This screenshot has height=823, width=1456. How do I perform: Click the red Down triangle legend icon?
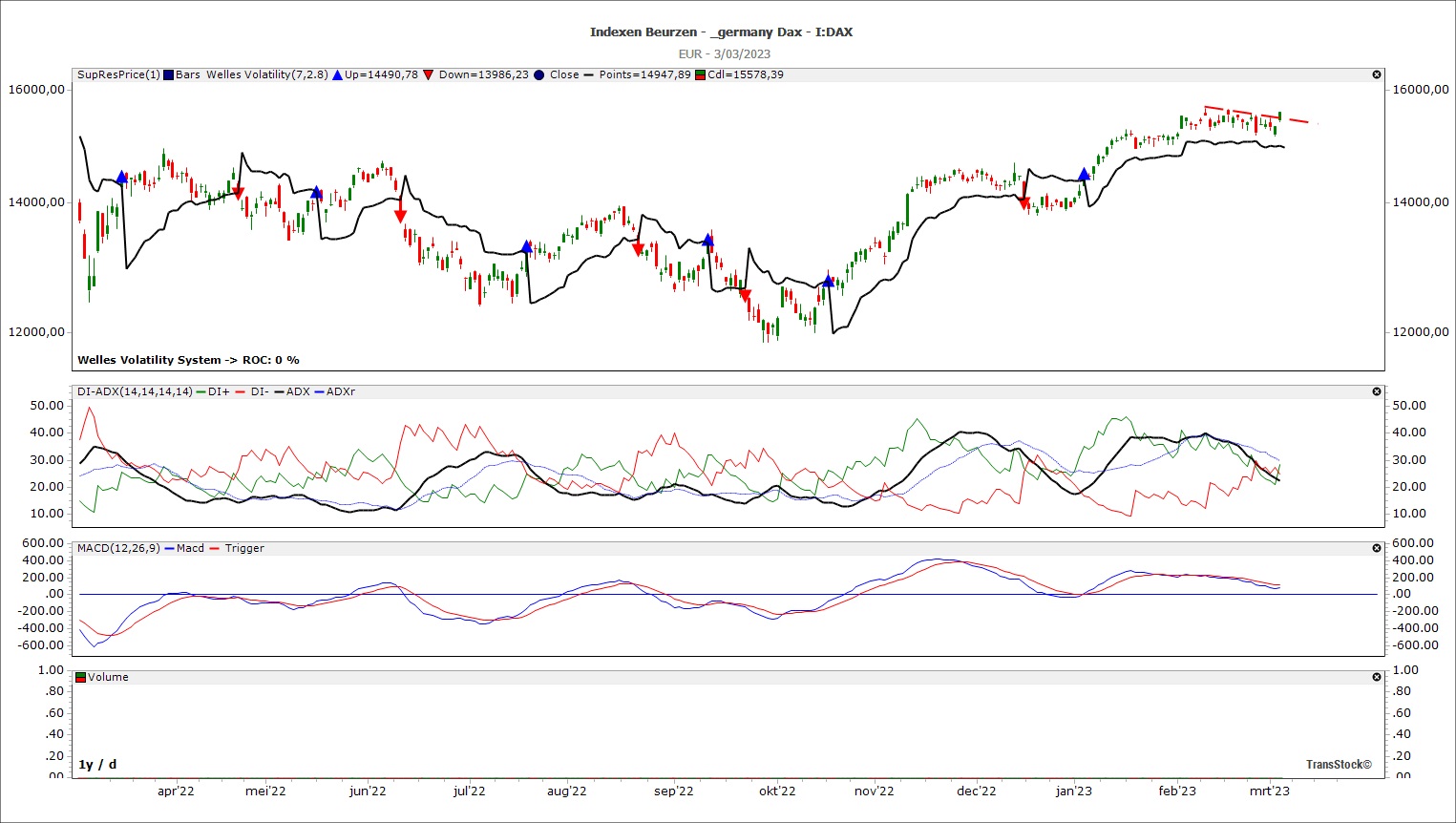429,74
